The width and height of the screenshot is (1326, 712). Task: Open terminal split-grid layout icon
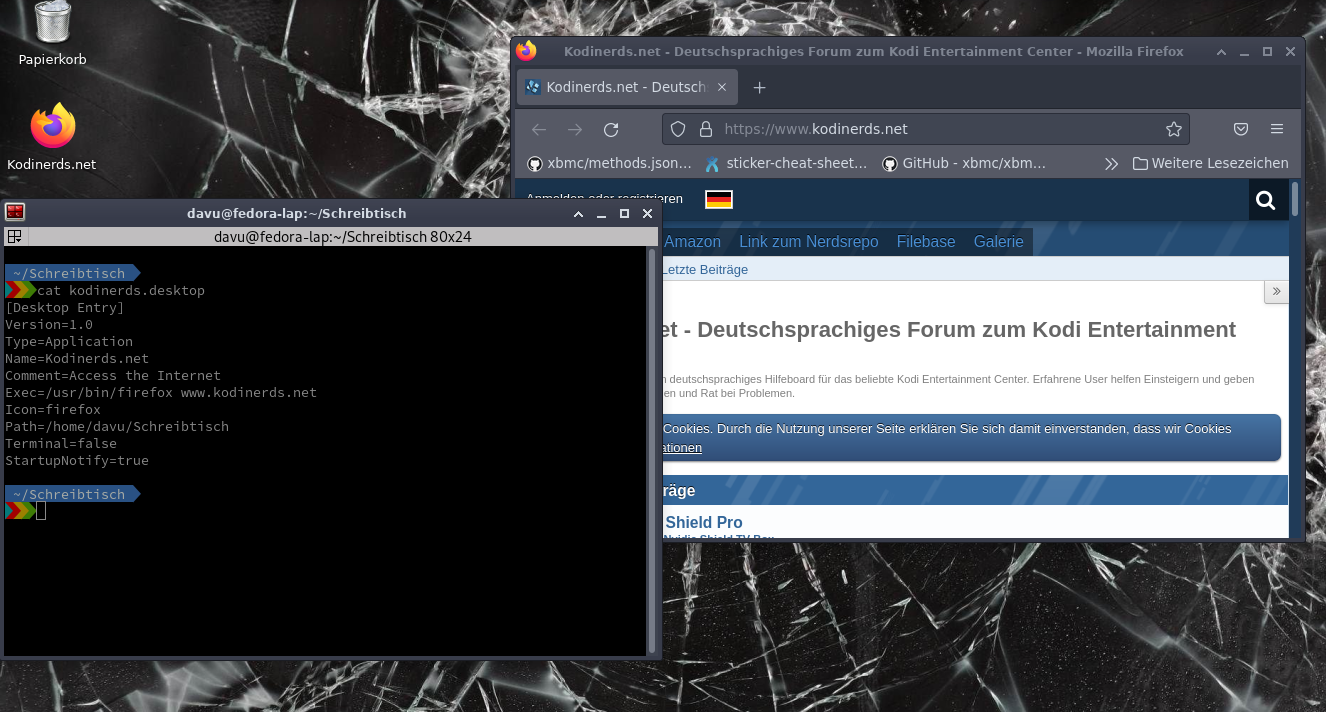(15, 237)
